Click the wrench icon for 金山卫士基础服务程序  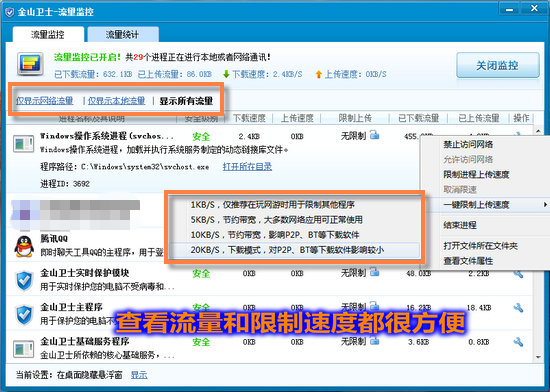click(x=518, y=342)
